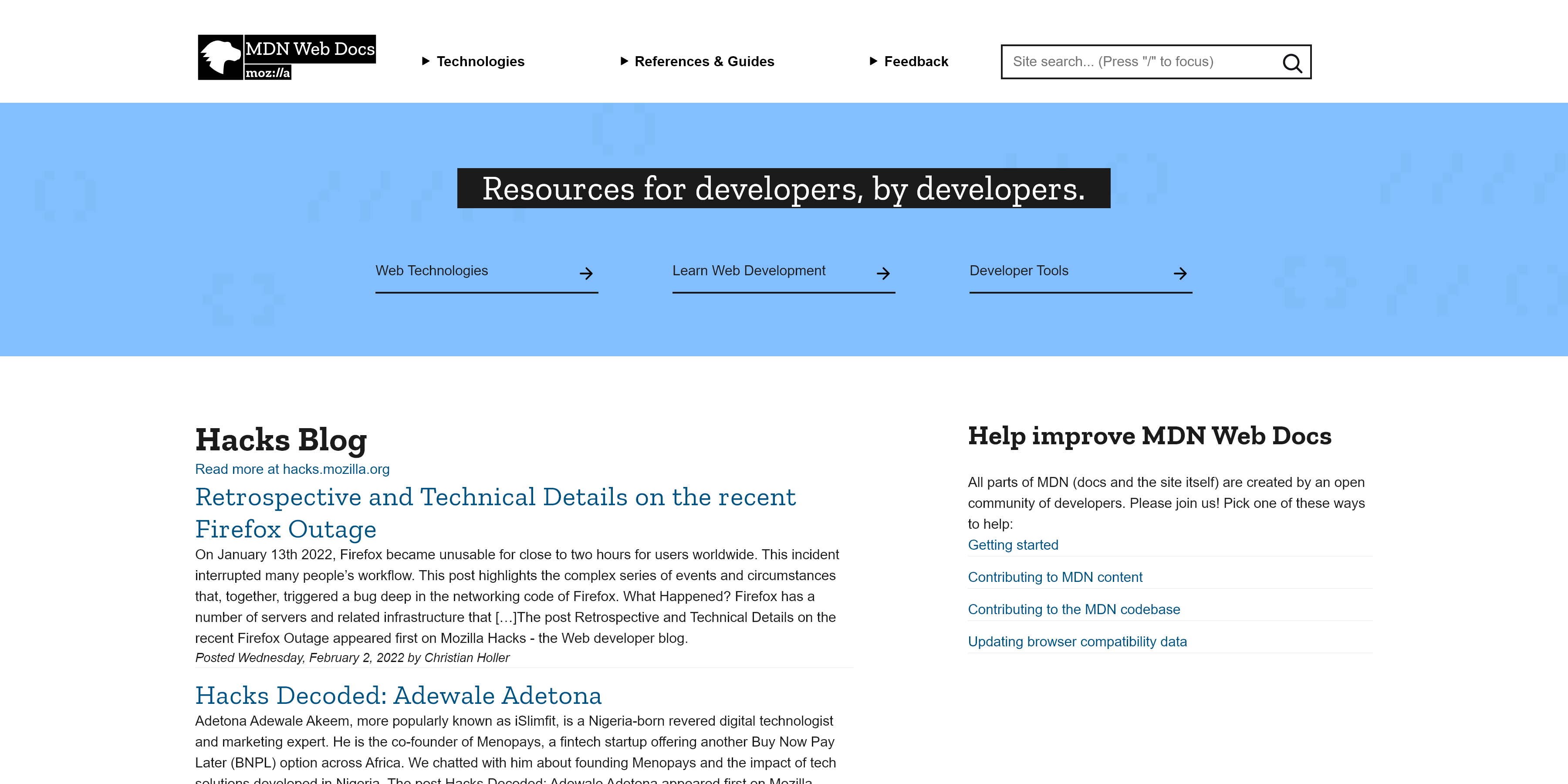The width and height of the screenshot is (1568, 784).
Task: Click the arrow icon beside Learn Web Development
Action: click(x=883, y=273)
